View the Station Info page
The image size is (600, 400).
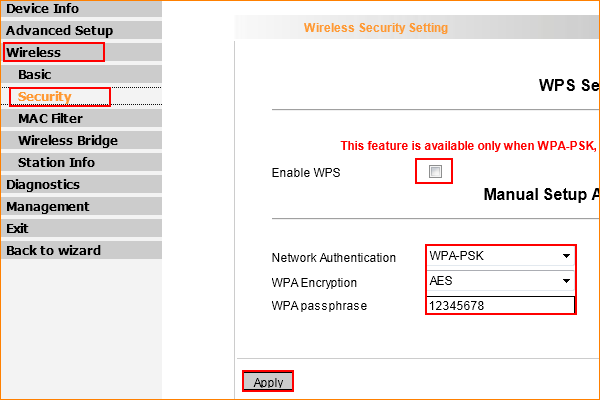click(x=56, y=163)
